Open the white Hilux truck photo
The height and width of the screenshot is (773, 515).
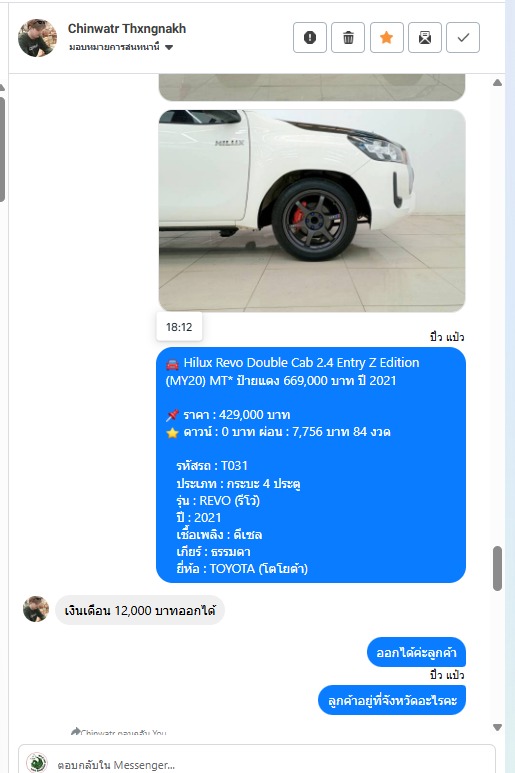coord(312,211)
